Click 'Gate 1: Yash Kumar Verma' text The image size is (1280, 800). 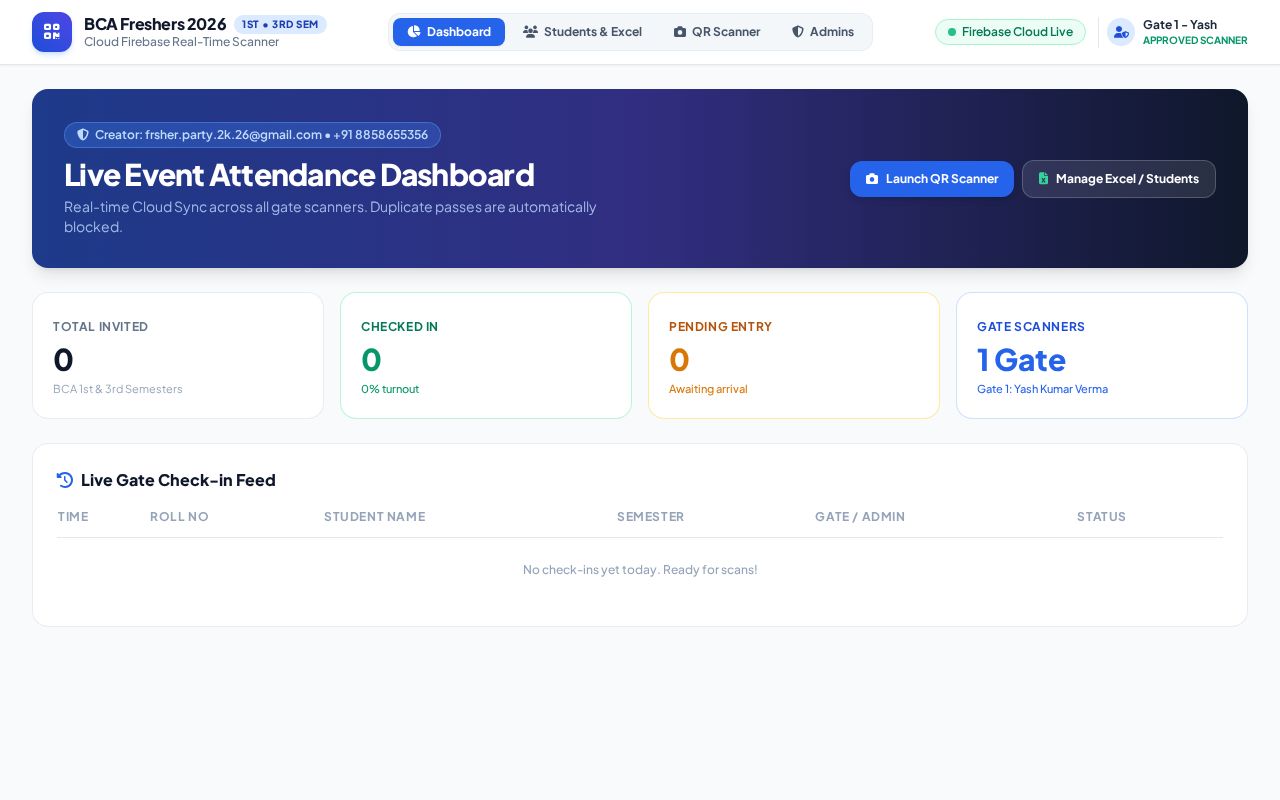(1042, 389)
